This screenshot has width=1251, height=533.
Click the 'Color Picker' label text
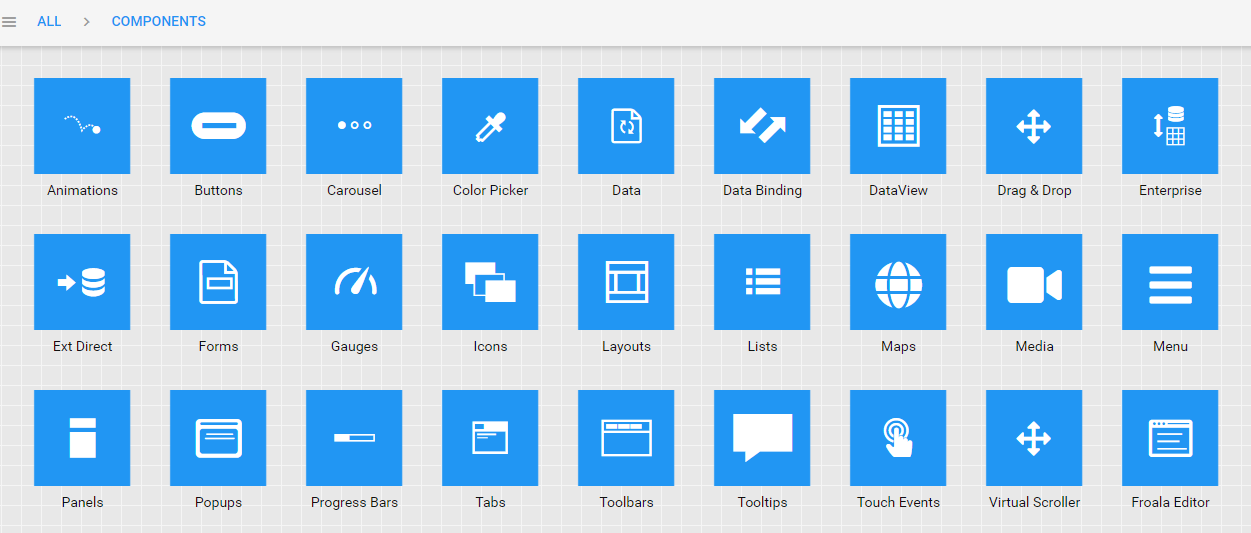(x=490, y=190)
